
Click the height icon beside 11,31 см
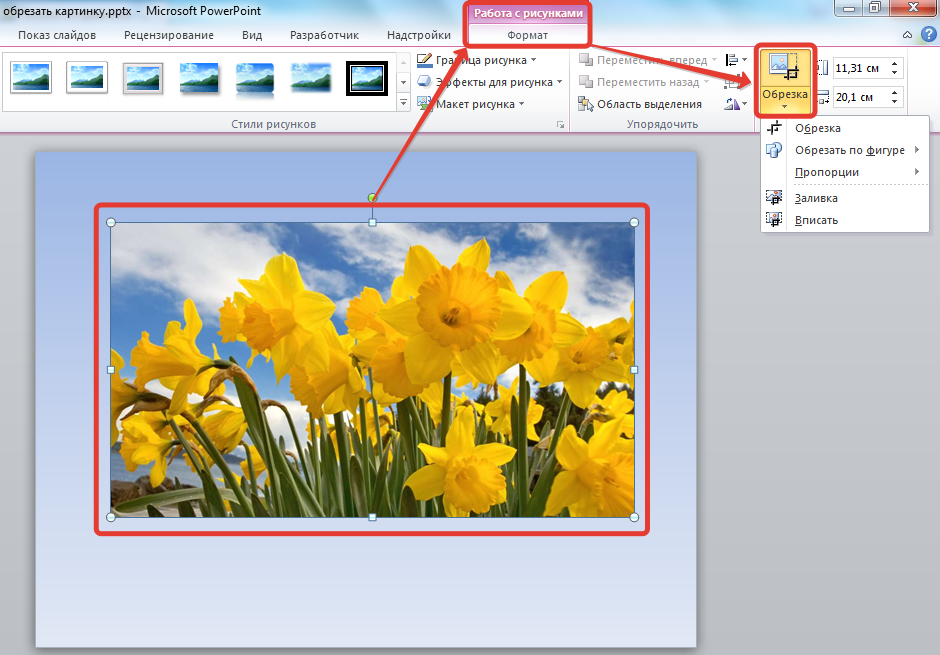[824, 68]
